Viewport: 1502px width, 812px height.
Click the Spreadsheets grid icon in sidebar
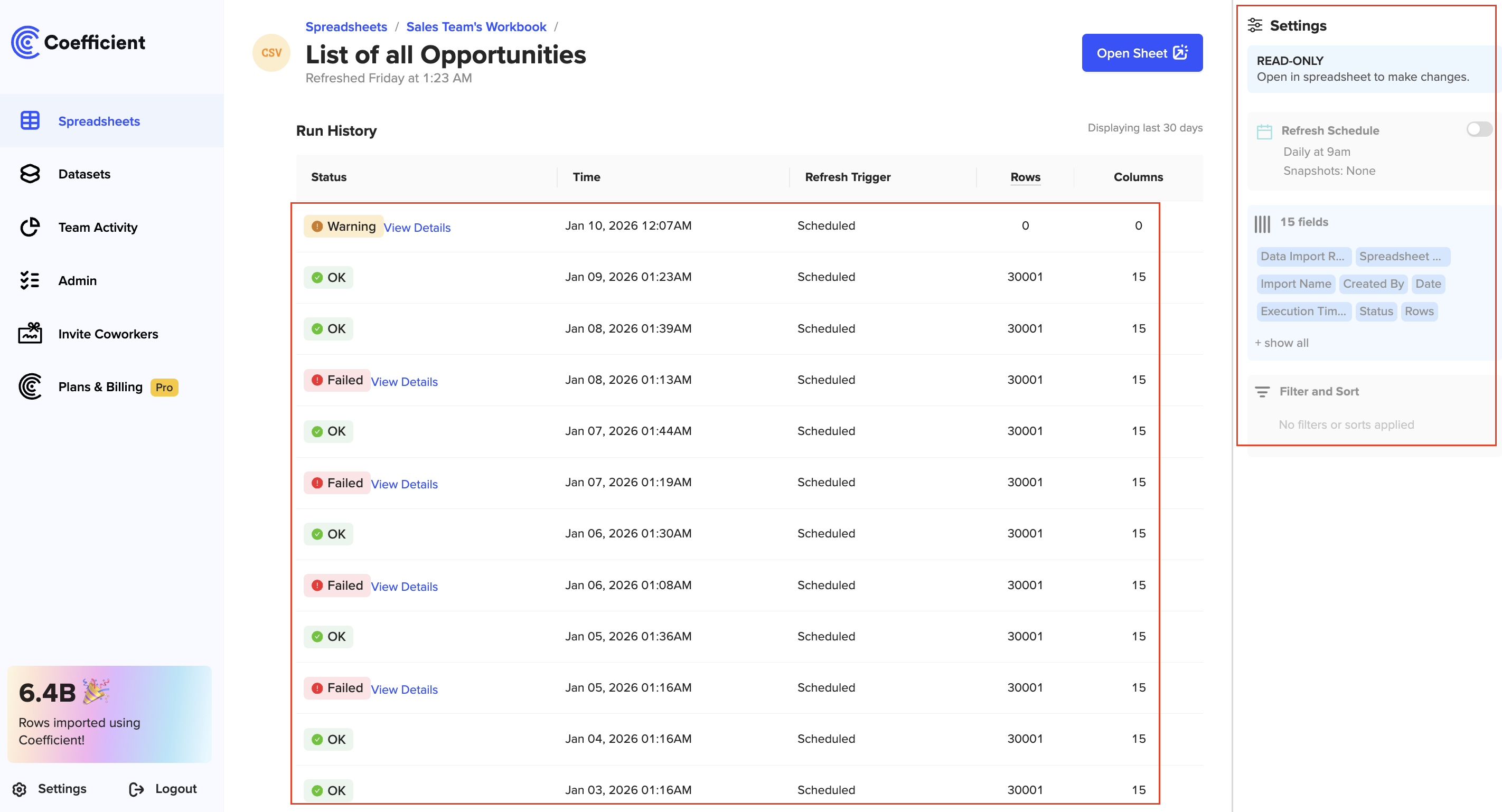(x=30, y=121)
